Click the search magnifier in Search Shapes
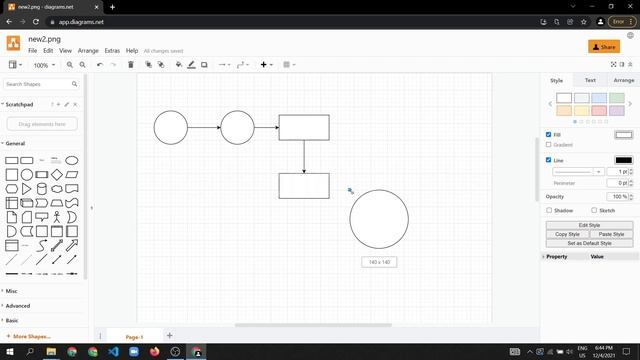 tap(74, 84)
